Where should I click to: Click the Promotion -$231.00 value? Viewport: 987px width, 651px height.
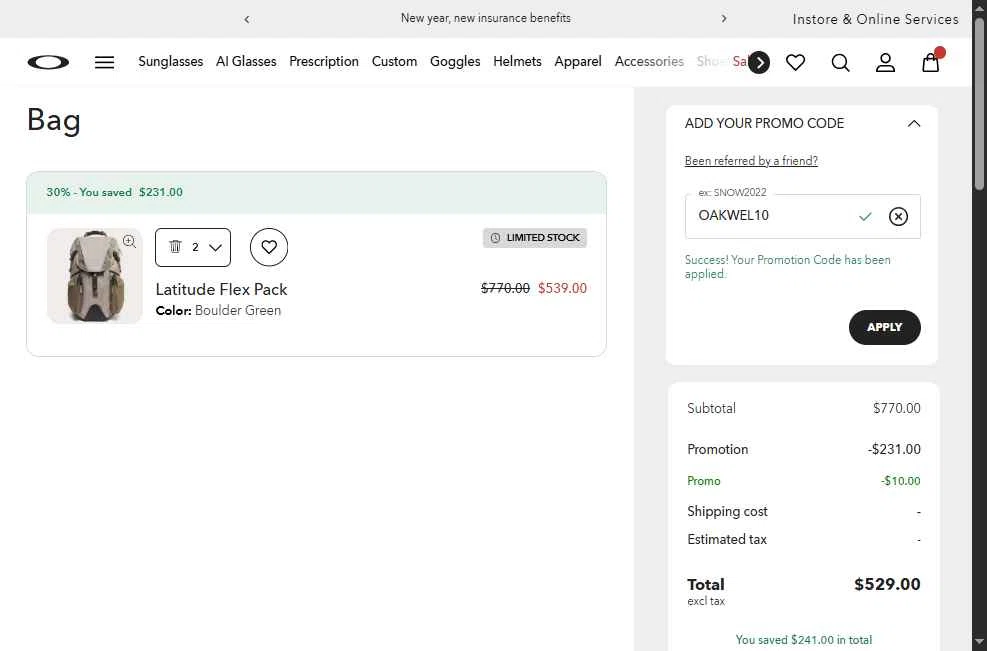tap(894, 450)
